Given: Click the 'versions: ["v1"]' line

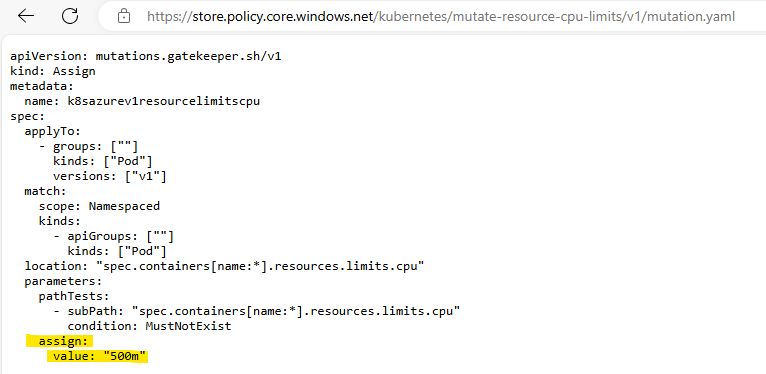Looking at the screenshot, I should pyautogui.click(x=110, y=176).
